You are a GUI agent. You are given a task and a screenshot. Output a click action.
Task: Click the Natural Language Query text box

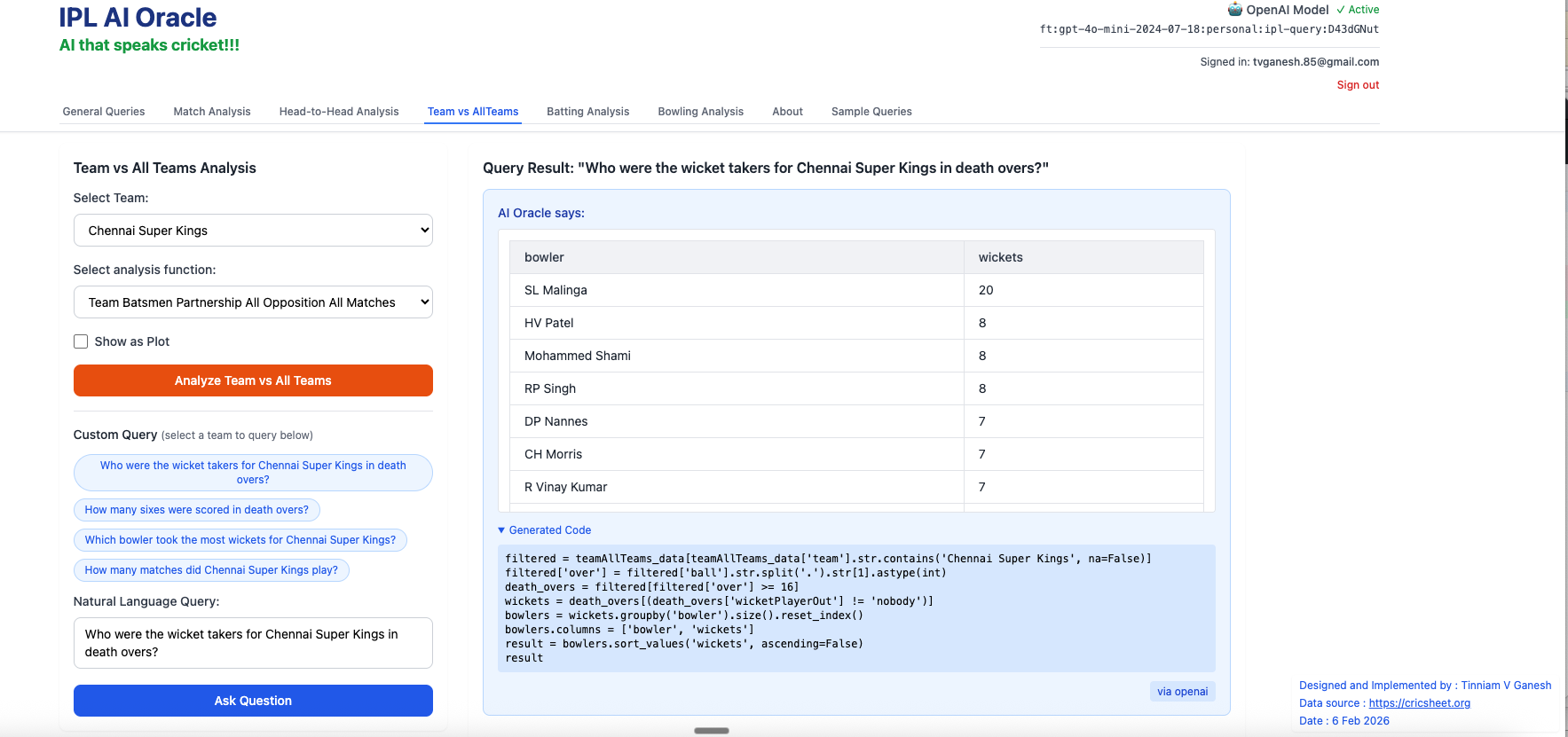[253, 643]
